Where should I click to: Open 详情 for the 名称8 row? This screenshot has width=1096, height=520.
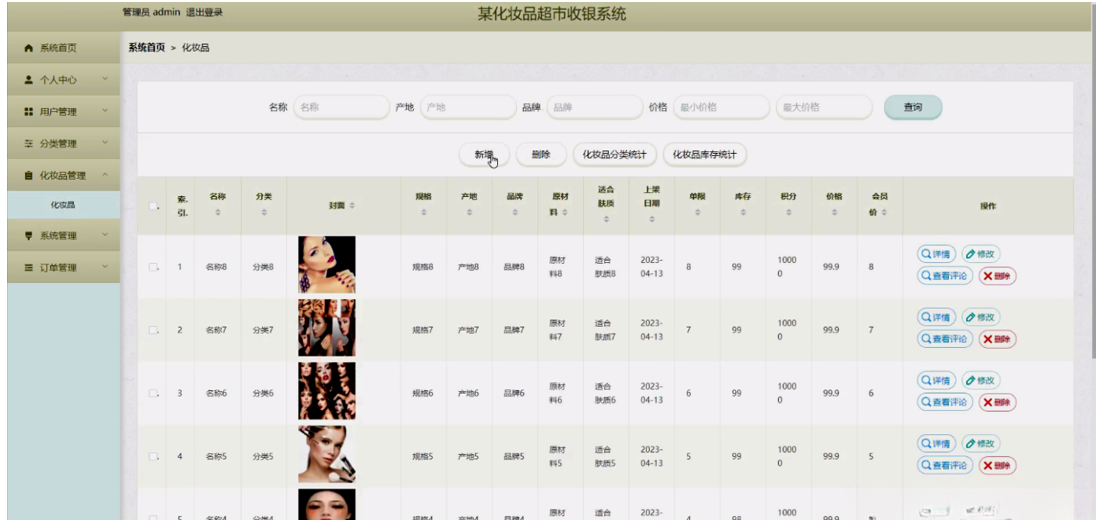coord(936,254)
